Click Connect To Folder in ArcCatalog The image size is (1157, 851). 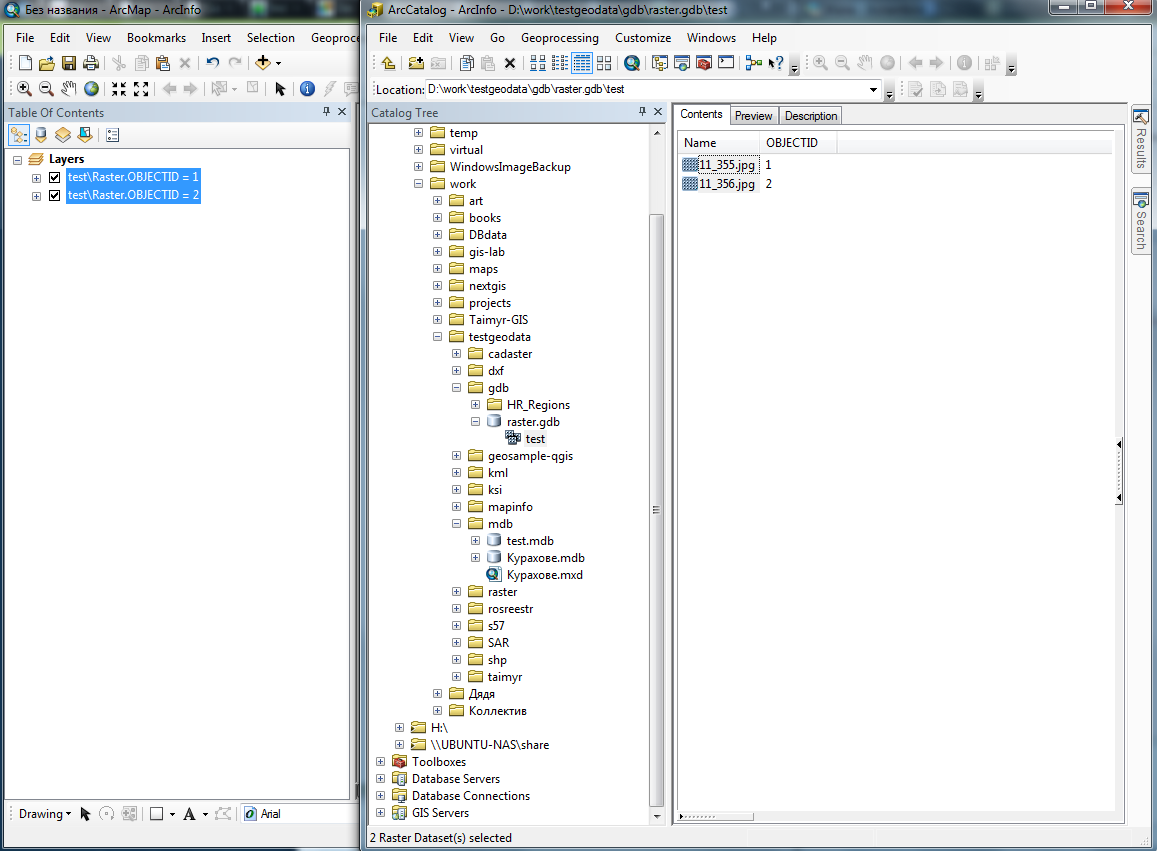pos(416,63)
